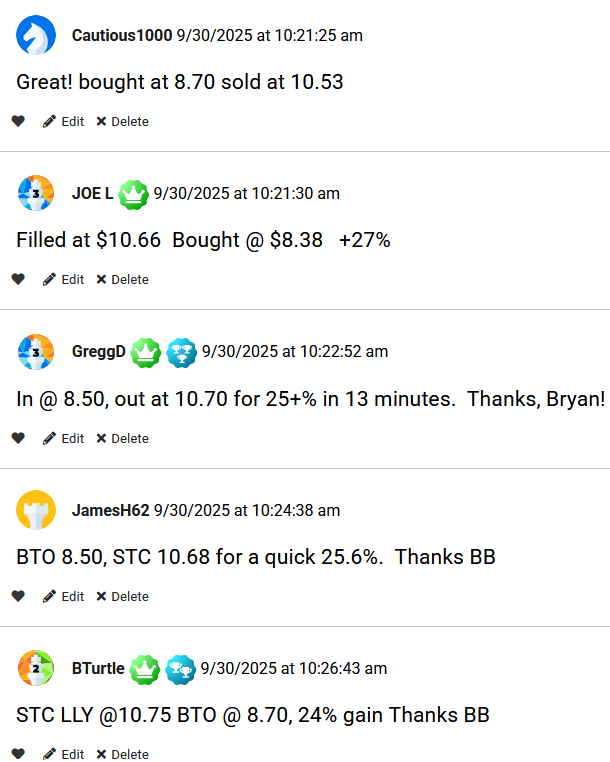Delete BTurtle's comment

122,754
